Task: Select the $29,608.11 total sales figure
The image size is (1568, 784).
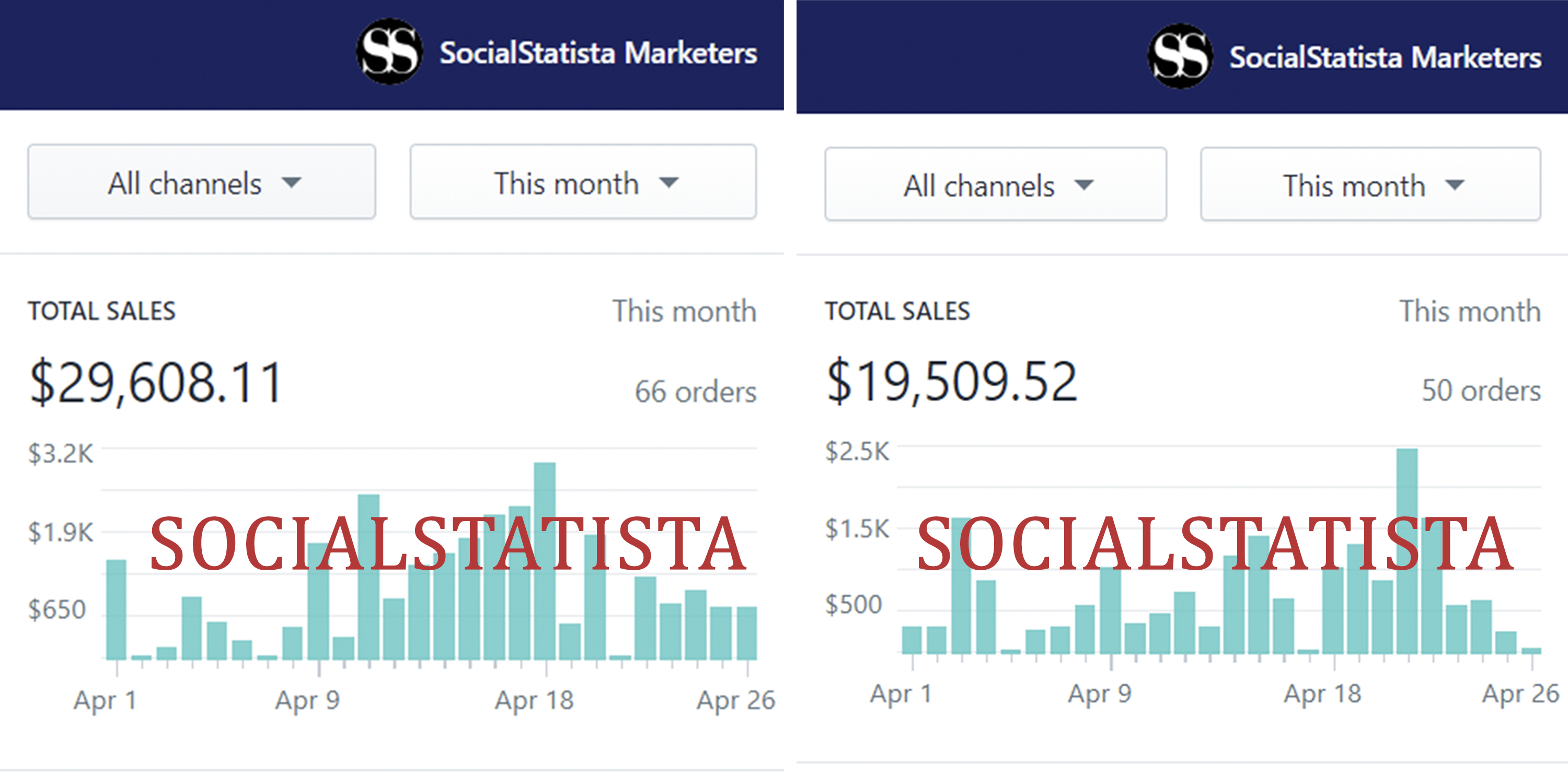Action: click(x=156, y=382)
